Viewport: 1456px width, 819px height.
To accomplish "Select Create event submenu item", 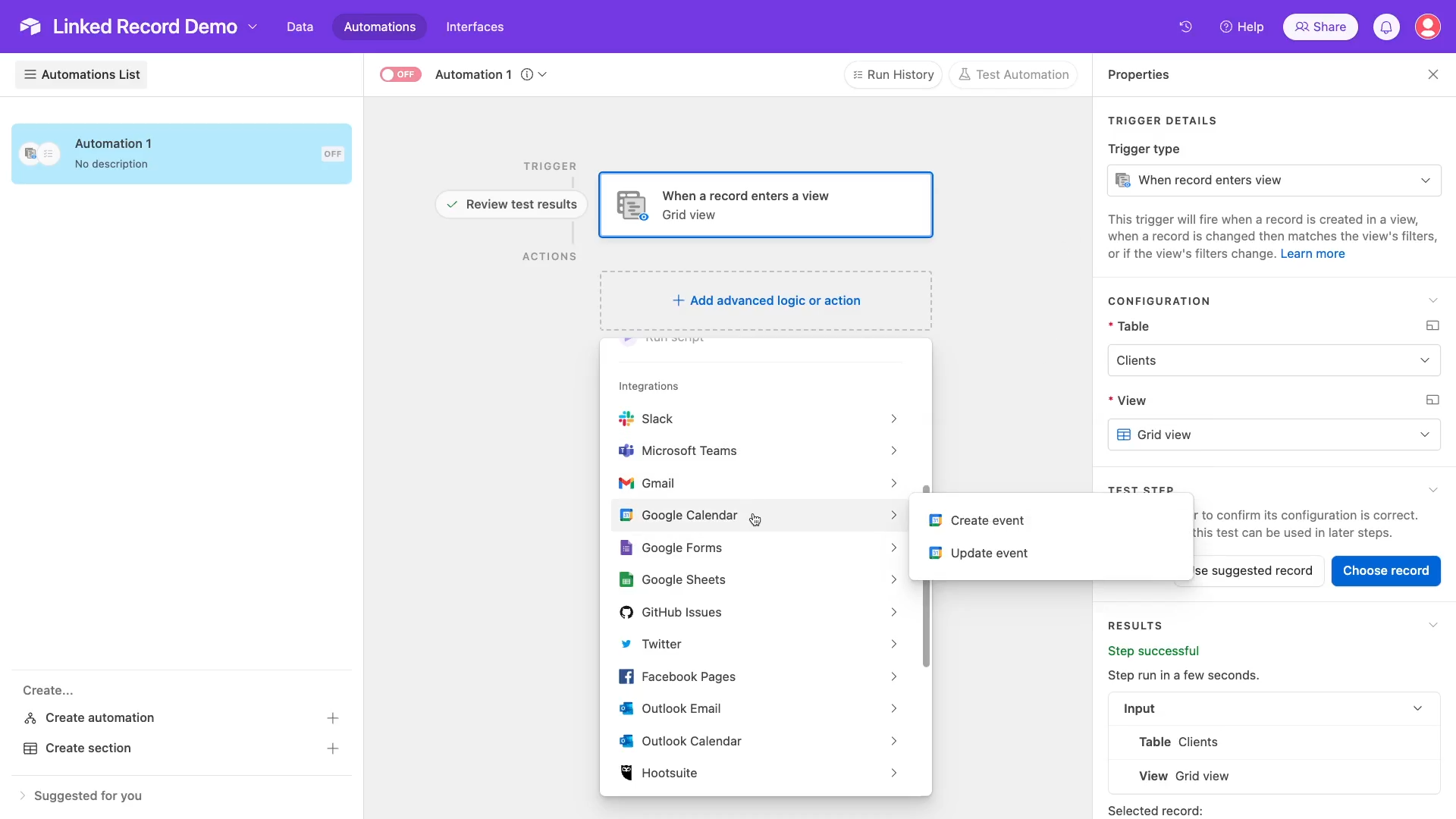I will 1051,520.
